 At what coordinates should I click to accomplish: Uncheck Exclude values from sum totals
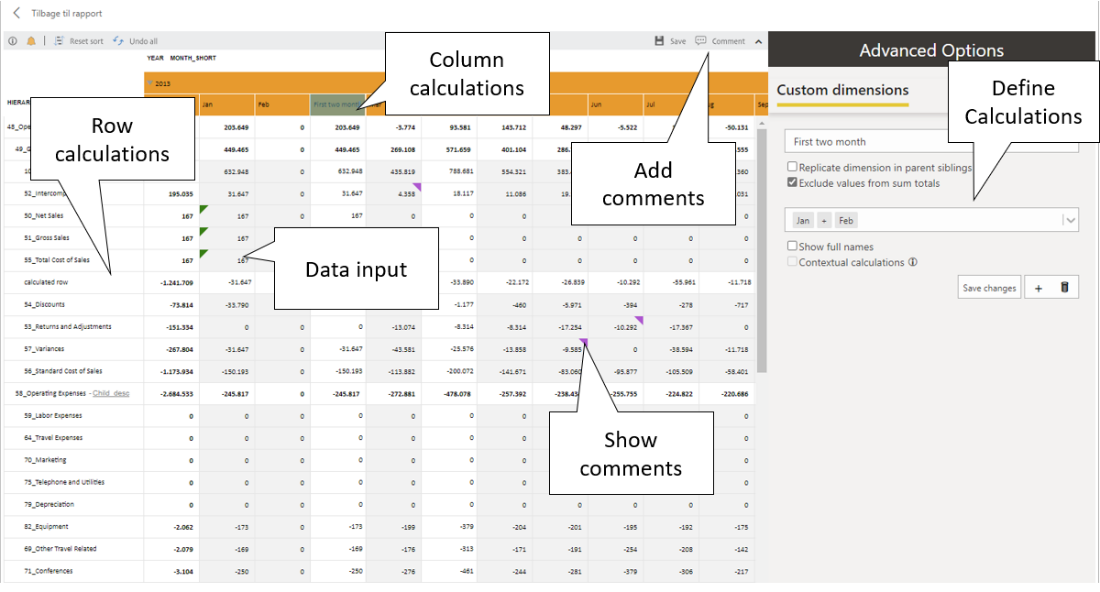click(792, 182)
